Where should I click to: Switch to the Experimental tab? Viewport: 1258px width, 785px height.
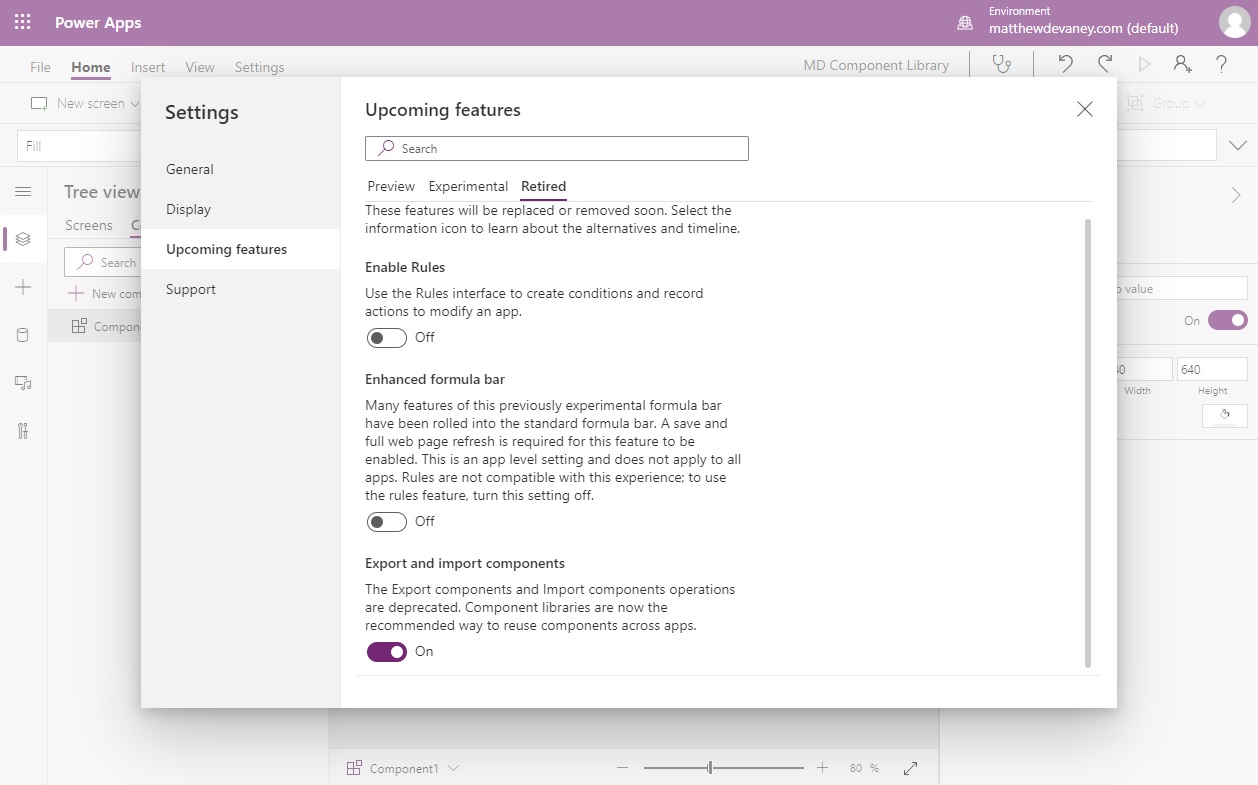(468, 186)
